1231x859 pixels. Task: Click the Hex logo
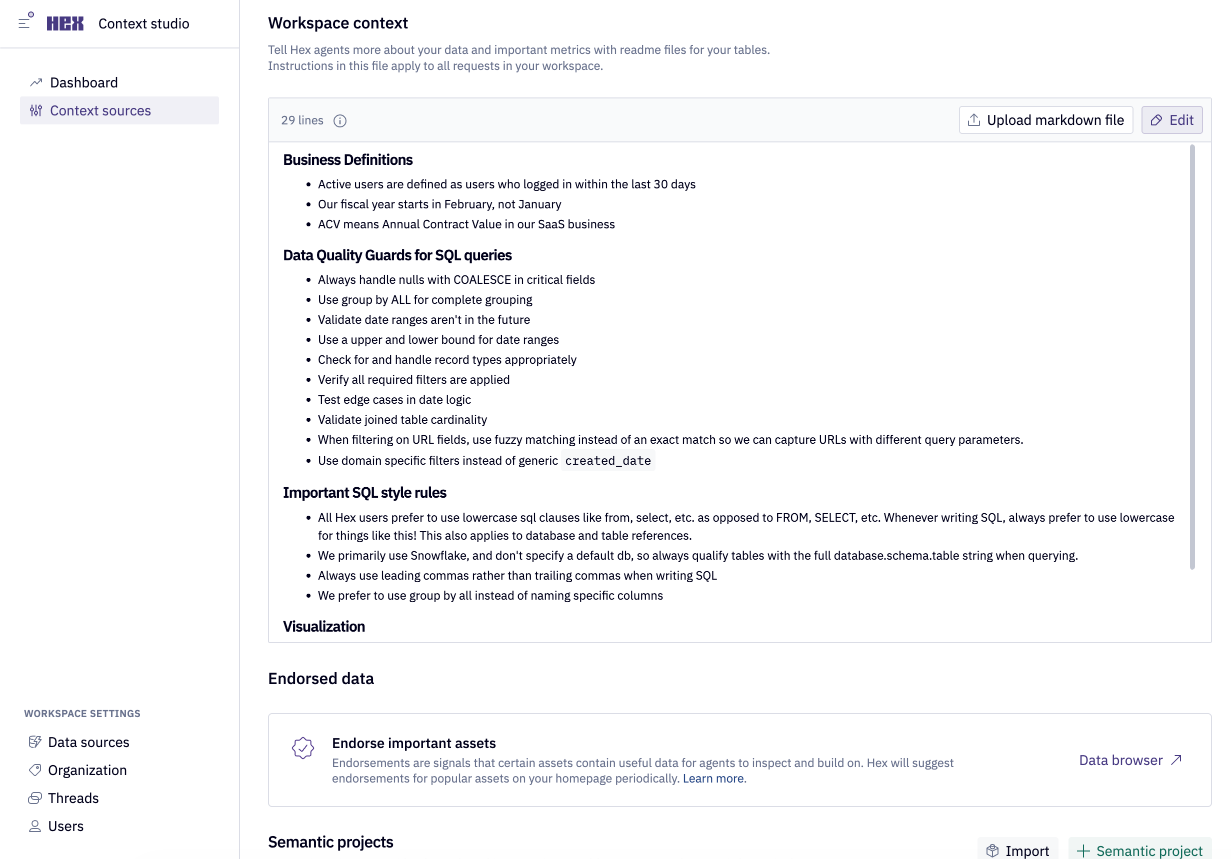(x=64, y=23)
